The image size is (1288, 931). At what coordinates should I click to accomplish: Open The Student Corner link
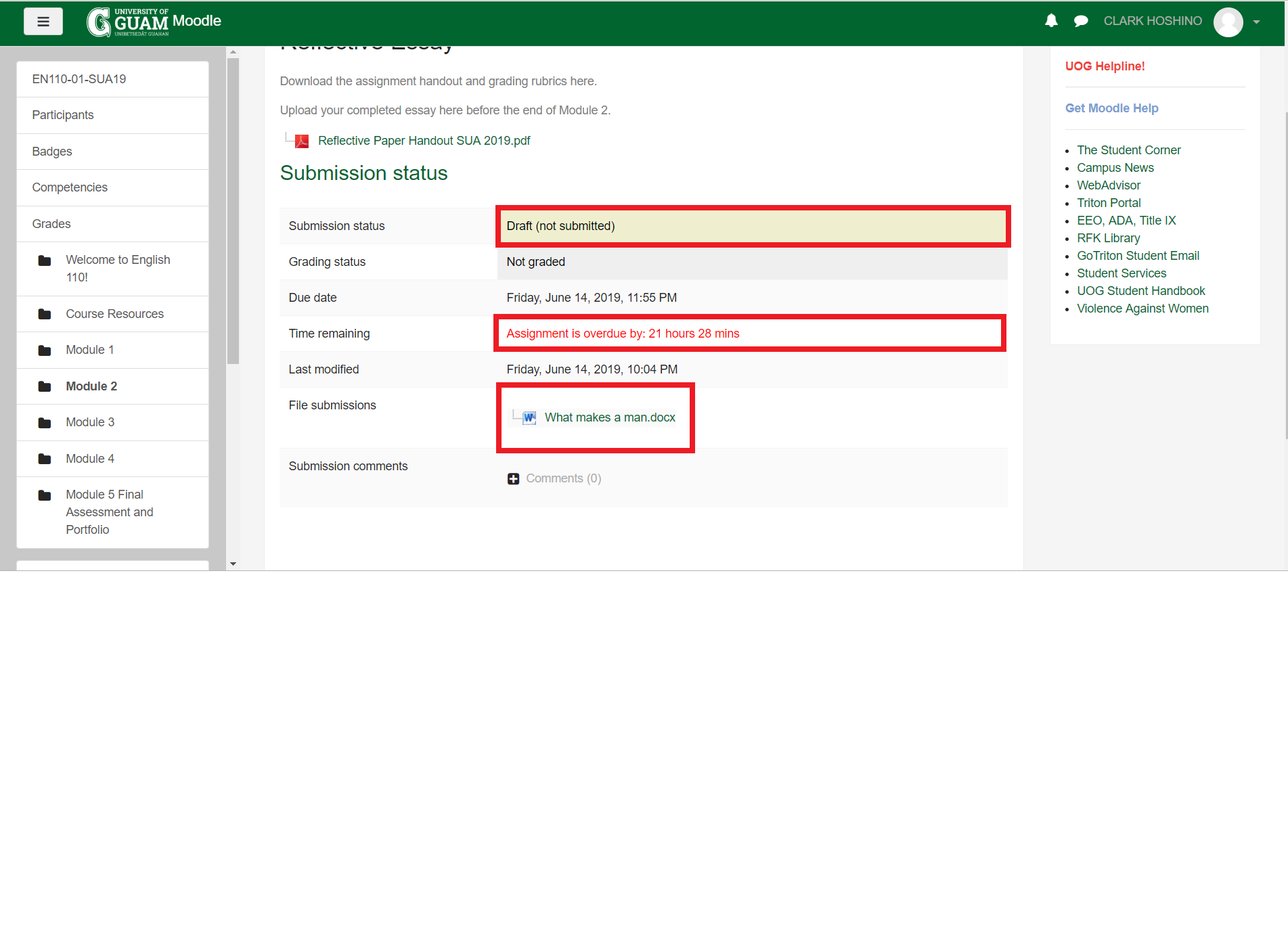point(1128,150)
